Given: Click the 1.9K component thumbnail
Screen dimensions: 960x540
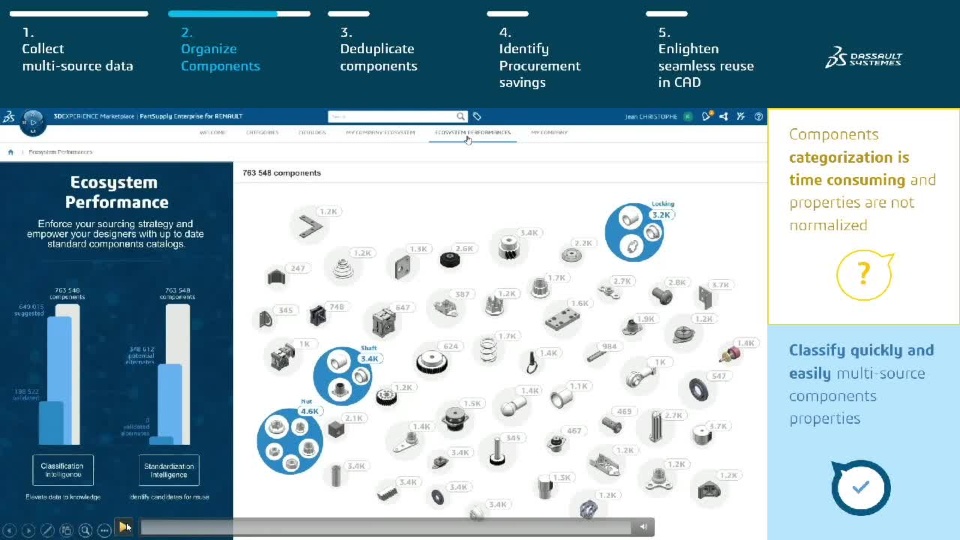Looking at the screenshot, I should pyautogui.click(x=631, y=327).
